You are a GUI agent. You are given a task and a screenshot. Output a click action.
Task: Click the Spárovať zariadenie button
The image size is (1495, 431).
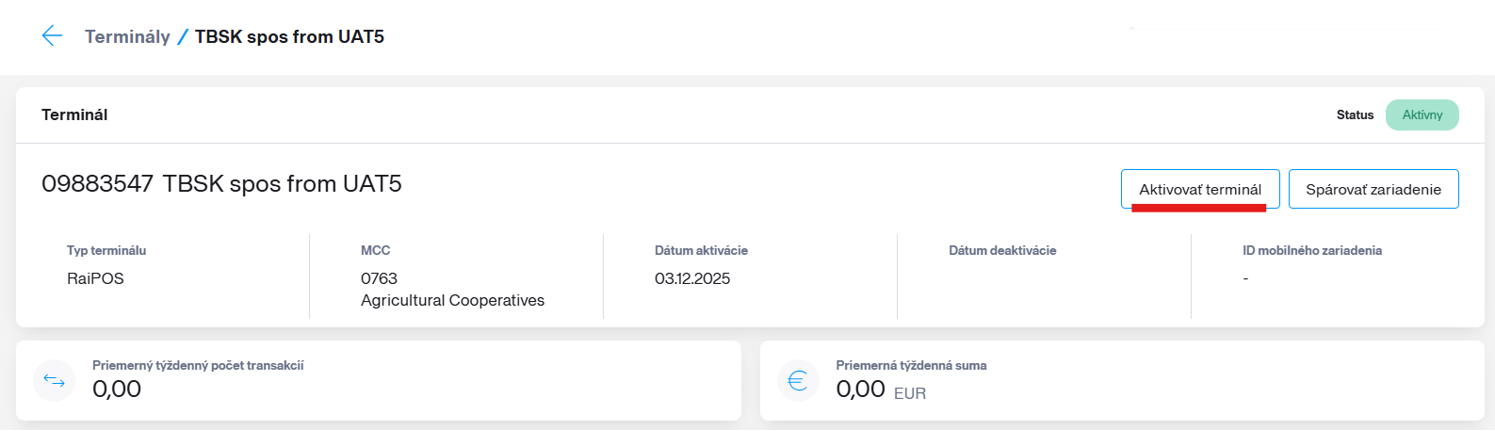click(1374, 189)
